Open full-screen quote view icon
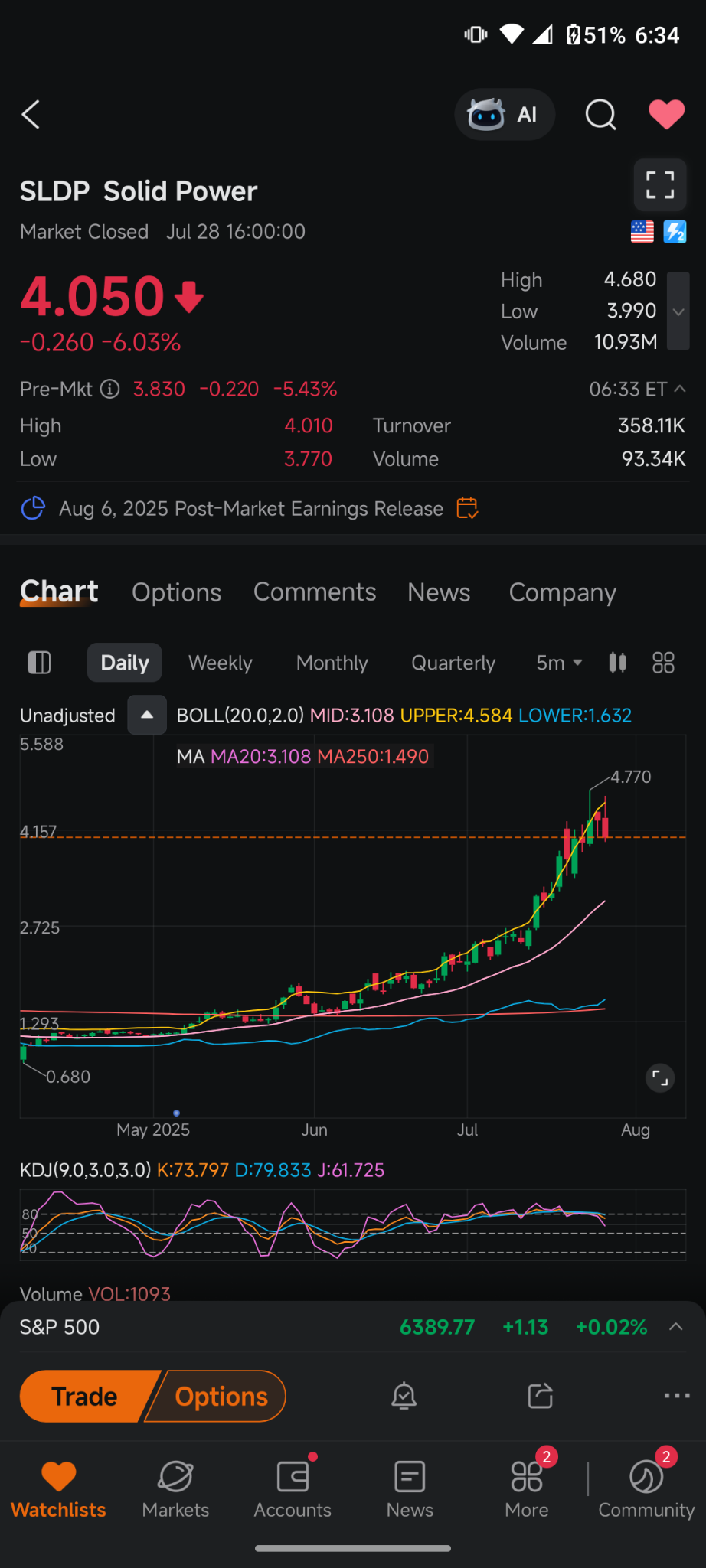The image size is (706, 1568). click(x=660, y=185)
